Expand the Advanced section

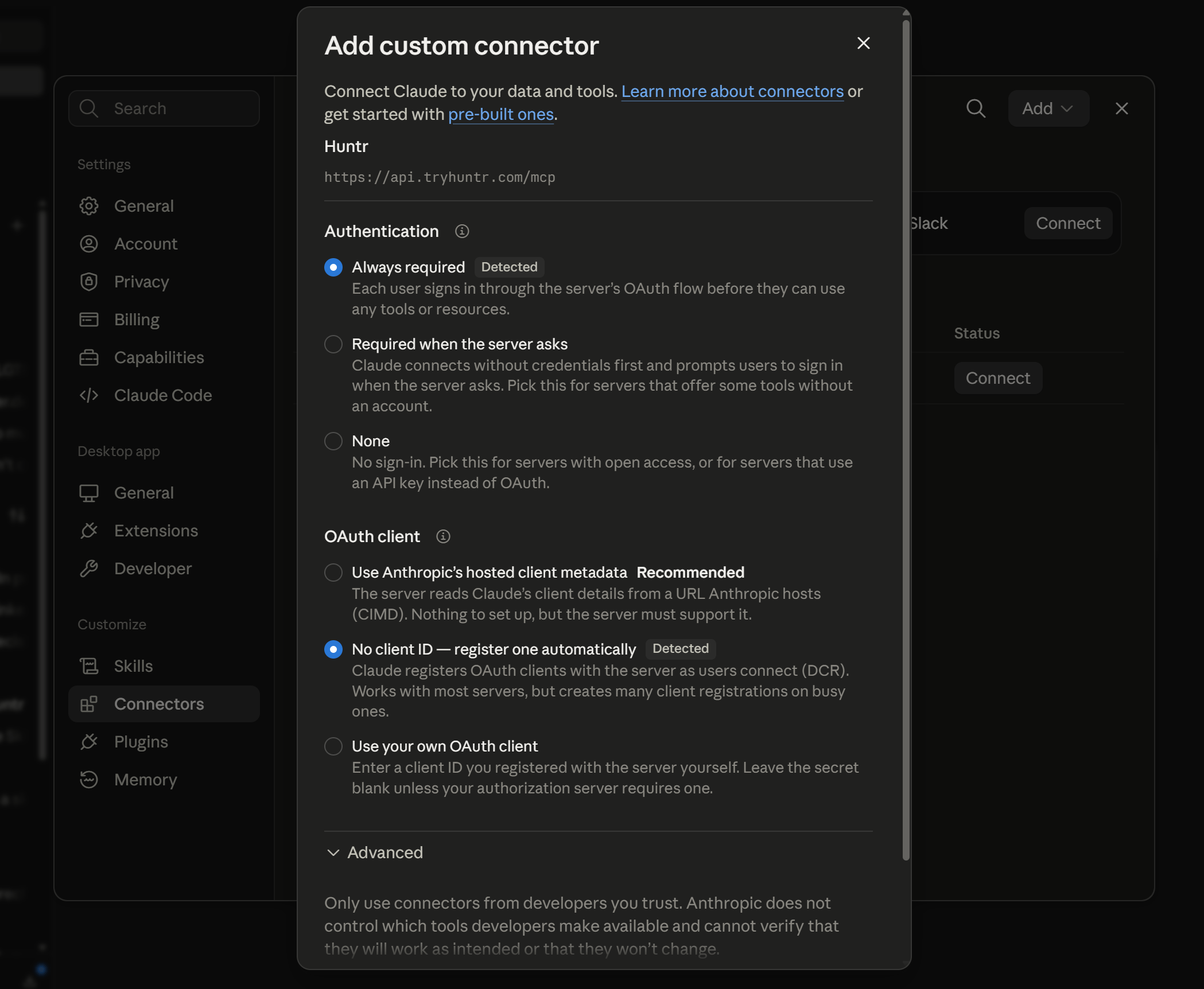click(374, 852)
